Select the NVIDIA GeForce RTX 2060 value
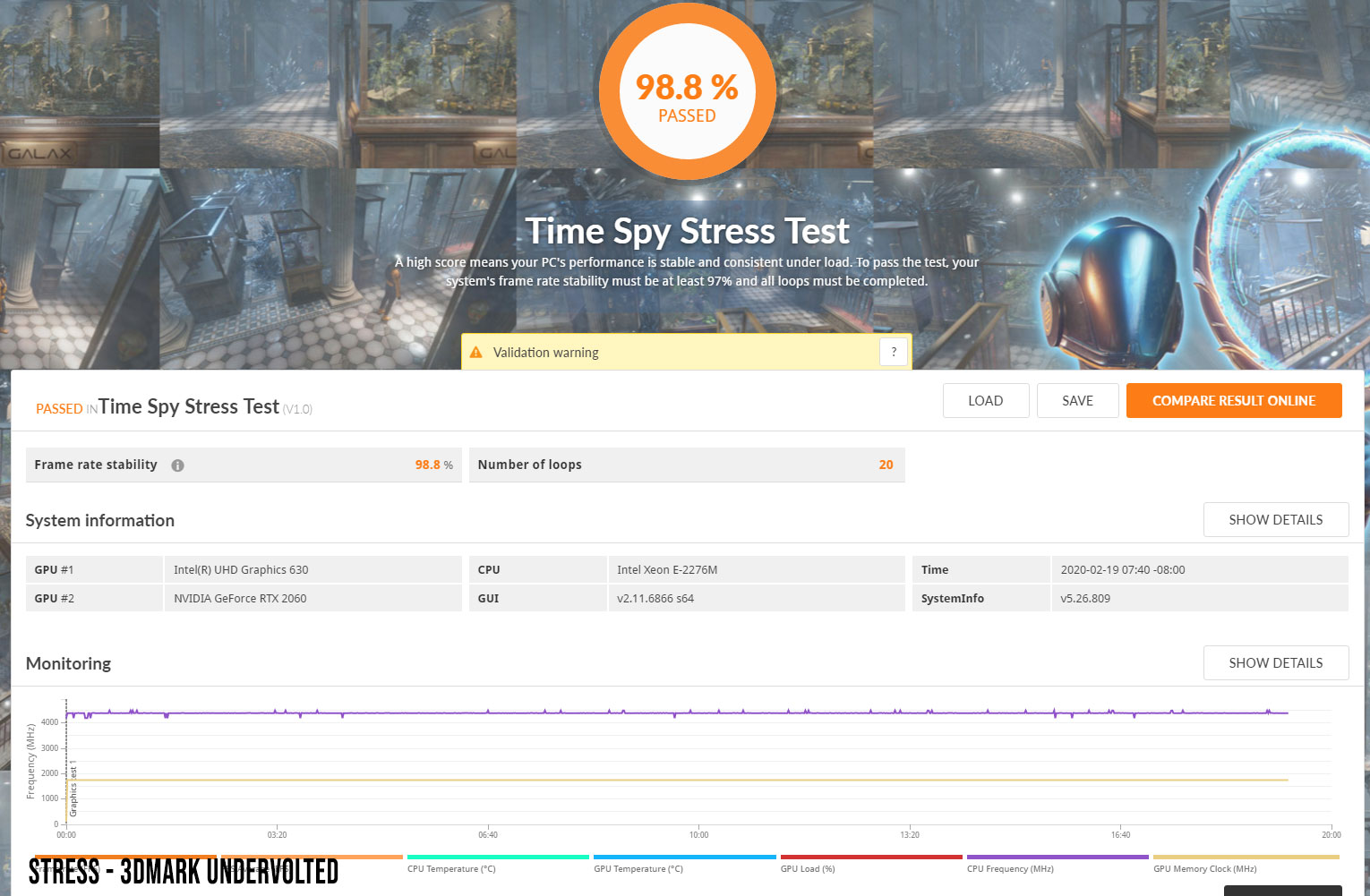 (240, 599)
